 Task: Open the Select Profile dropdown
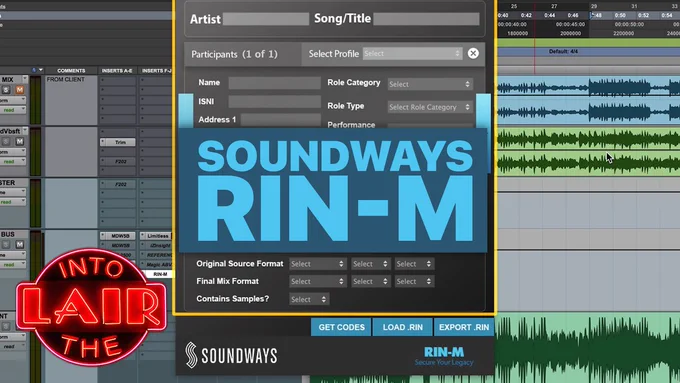coord(412,53)
